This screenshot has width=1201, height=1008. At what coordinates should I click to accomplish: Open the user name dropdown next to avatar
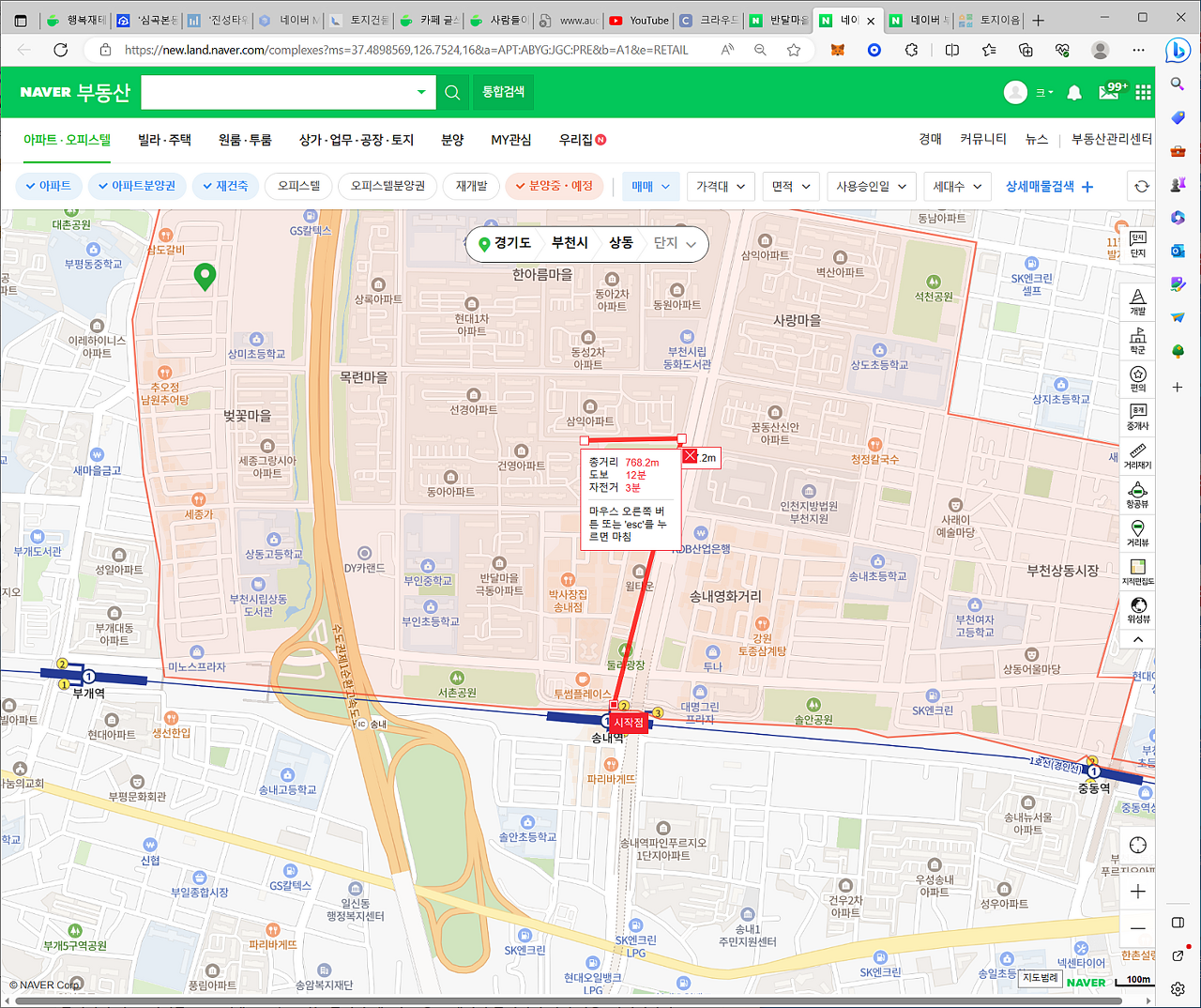(x=1044, y=92)
